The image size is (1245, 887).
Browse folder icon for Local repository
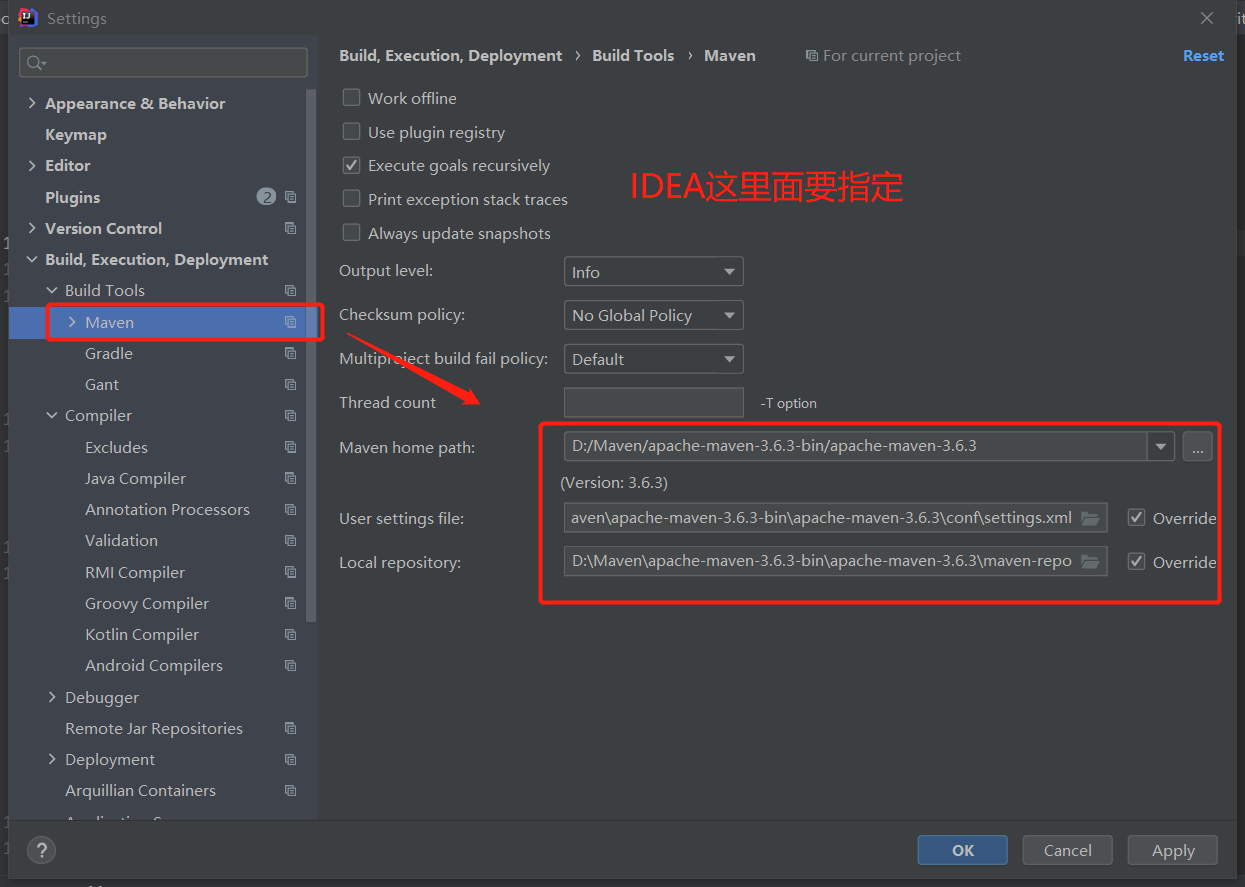click(1090, 561)
